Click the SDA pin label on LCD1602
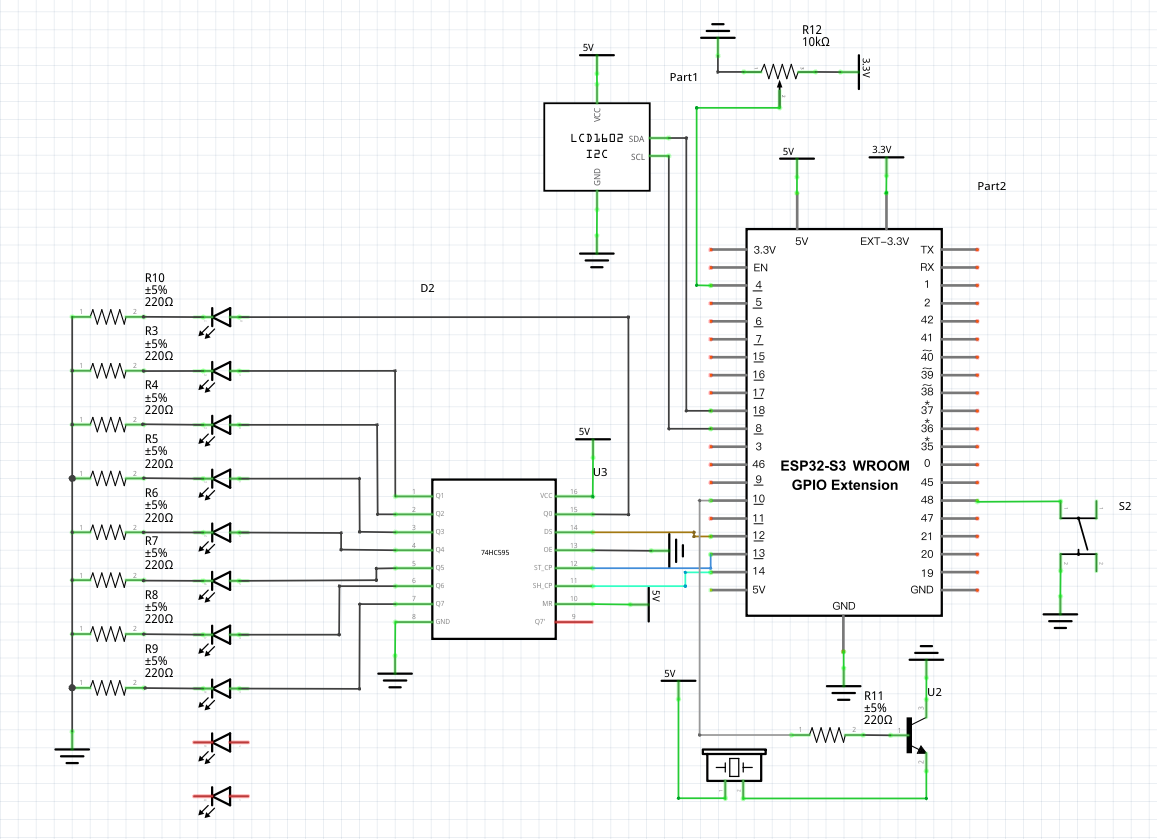This screenshot has width=1157, height=839. pos(636,139)
